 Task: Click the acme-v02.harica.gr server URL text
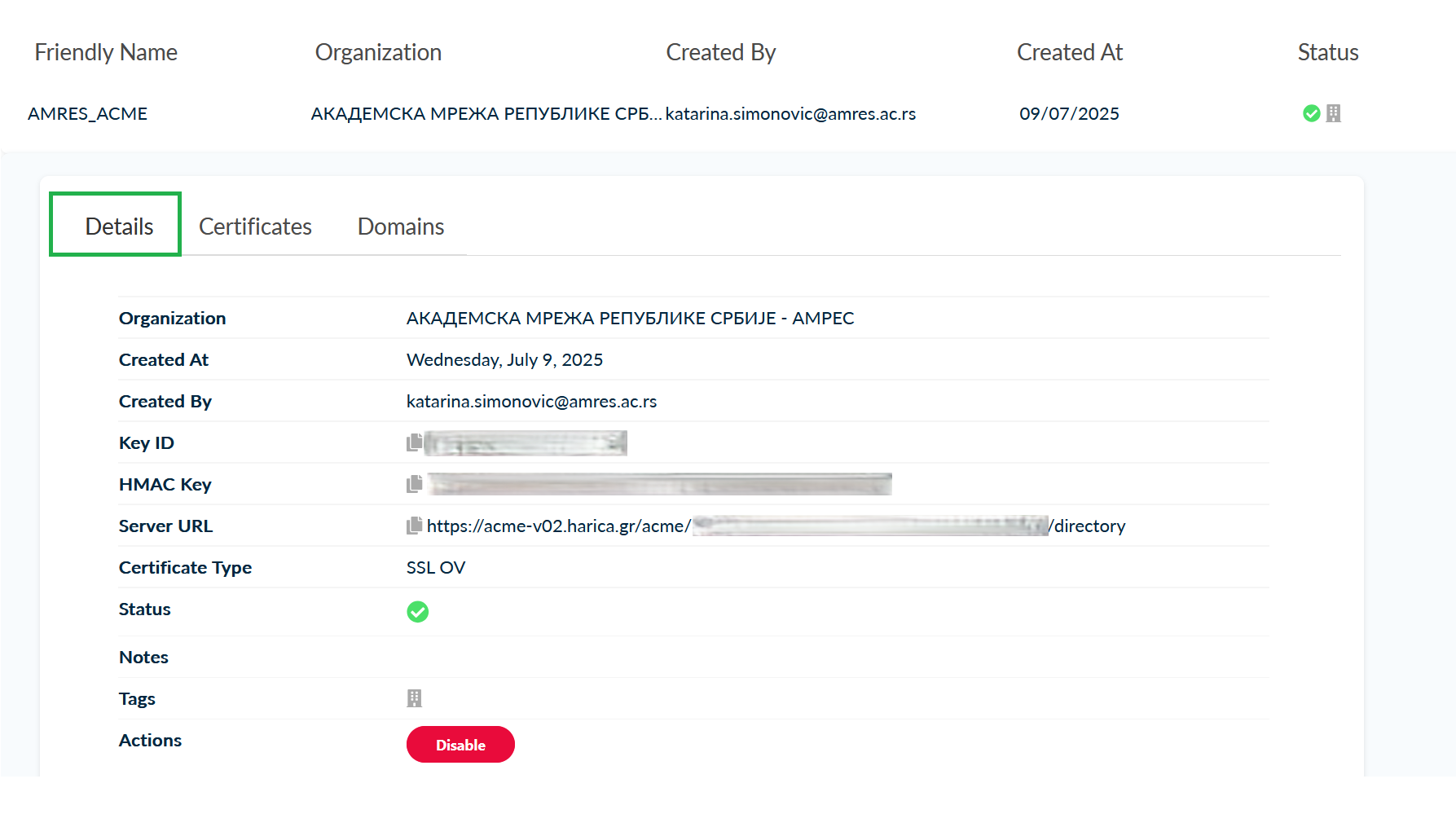click(x=558, y=526)
